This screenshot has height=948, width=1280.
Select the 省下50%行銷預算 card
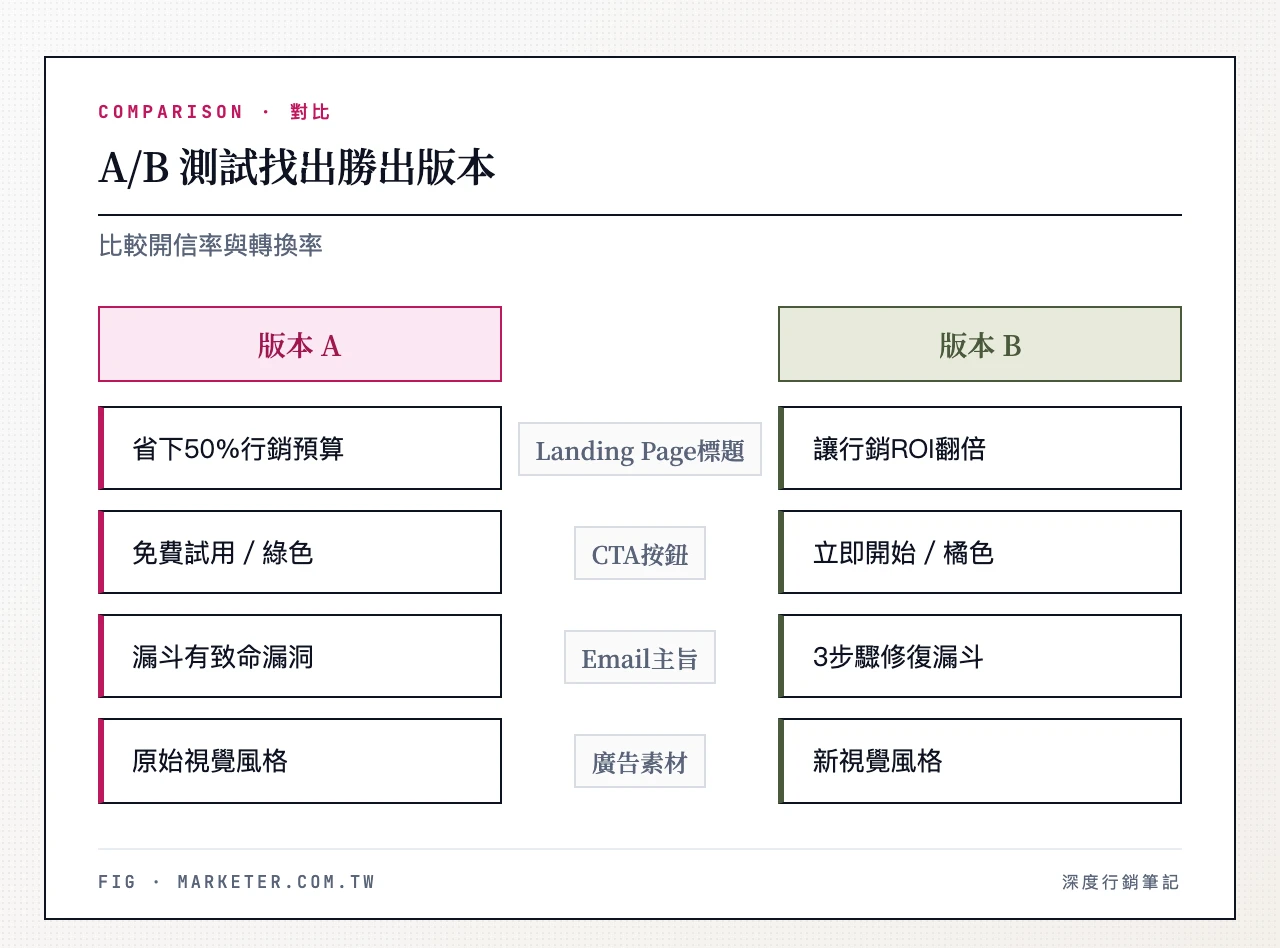pos(300,448)
